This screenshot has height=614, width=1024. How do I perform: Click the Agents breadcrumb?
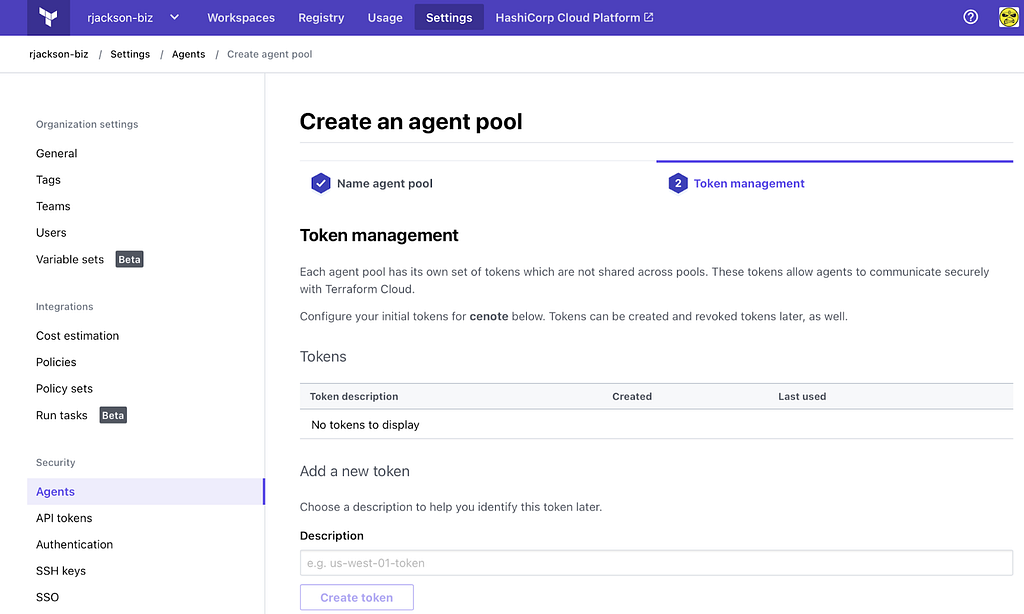coord(188,54)
